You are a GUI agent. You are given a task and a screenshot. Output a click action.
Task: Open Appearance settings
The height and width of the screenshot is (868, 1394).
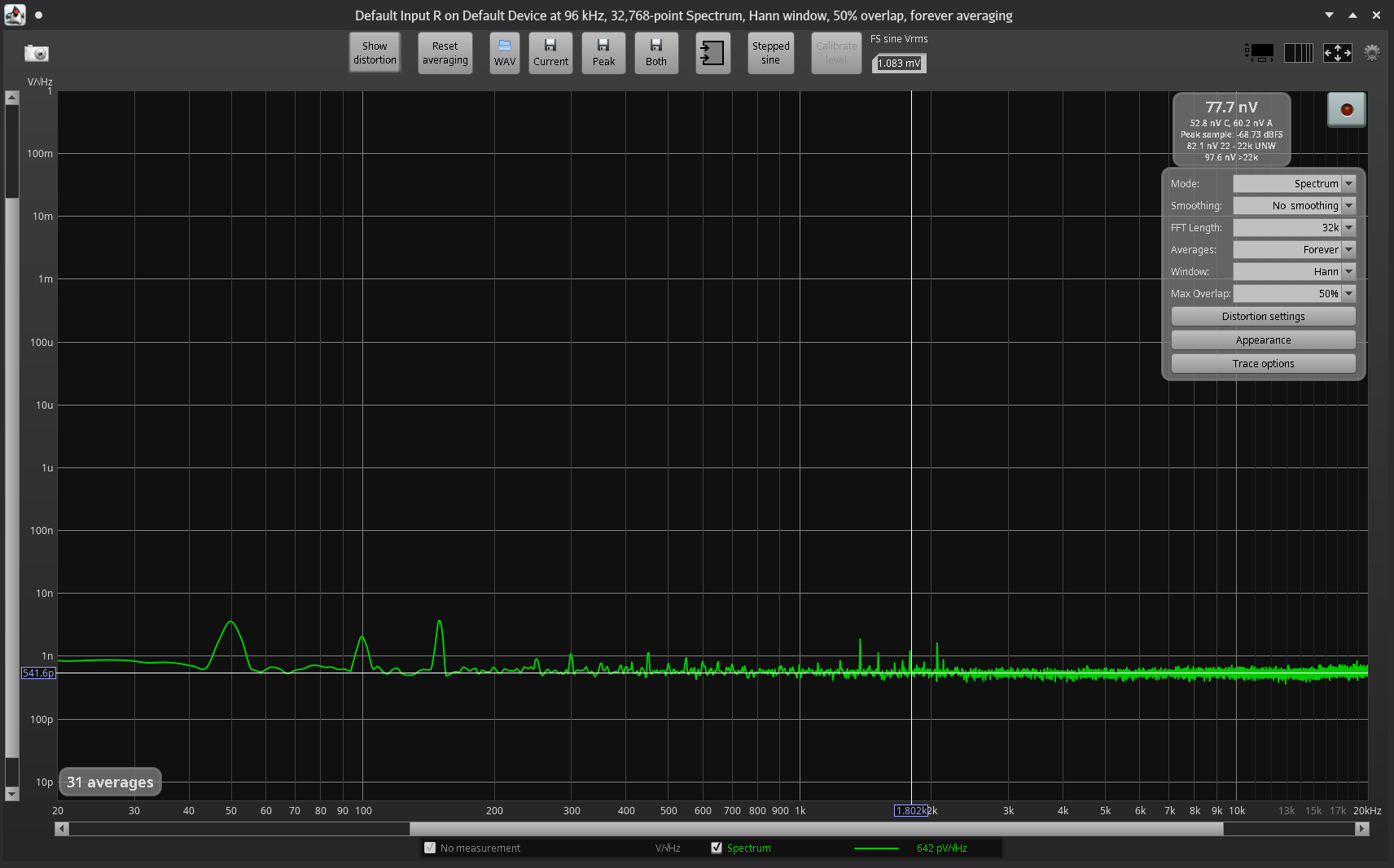(x=1263, y=340)
